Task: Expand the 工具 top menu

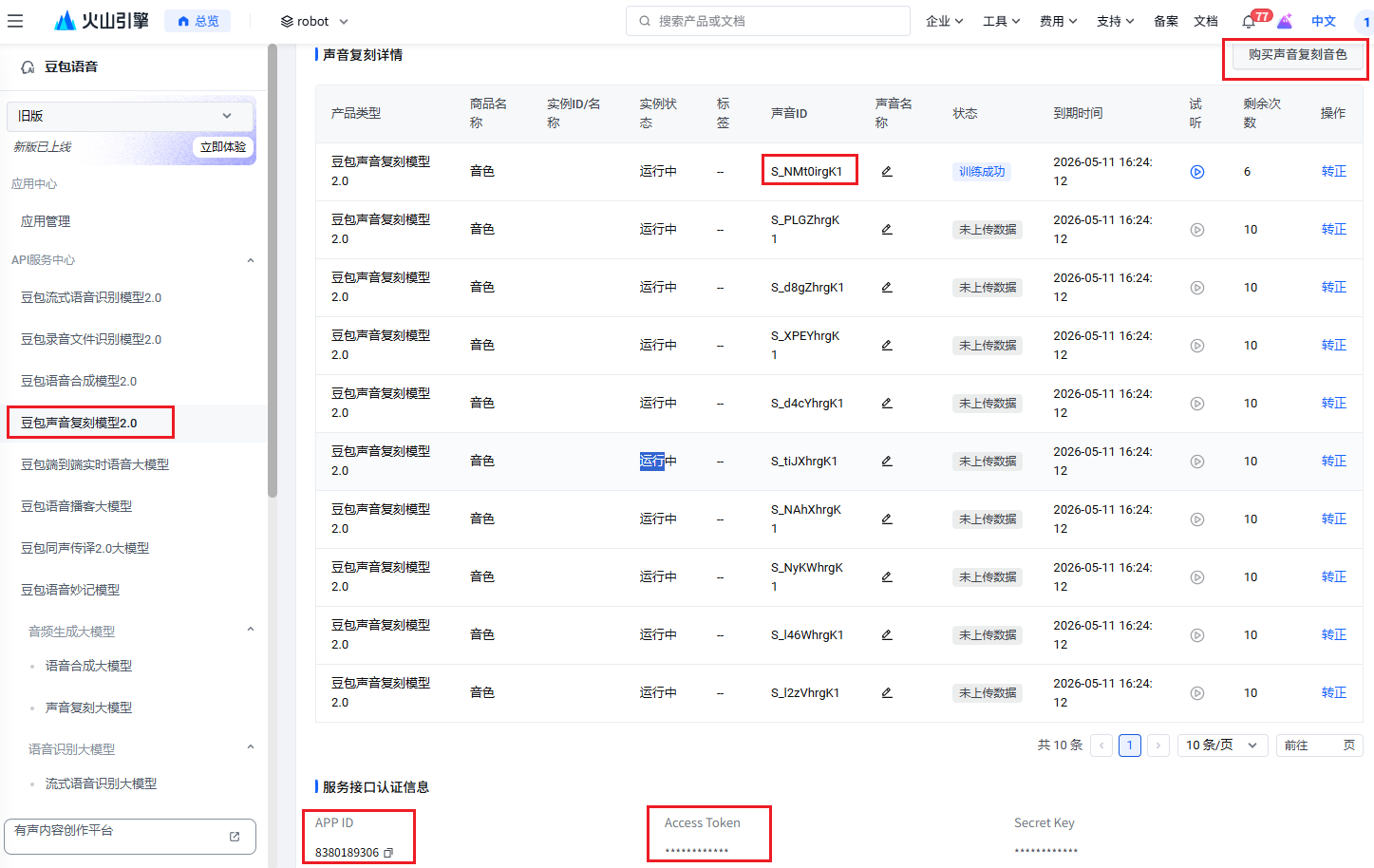Action: pyautogui.click(x=1002, y=21)
